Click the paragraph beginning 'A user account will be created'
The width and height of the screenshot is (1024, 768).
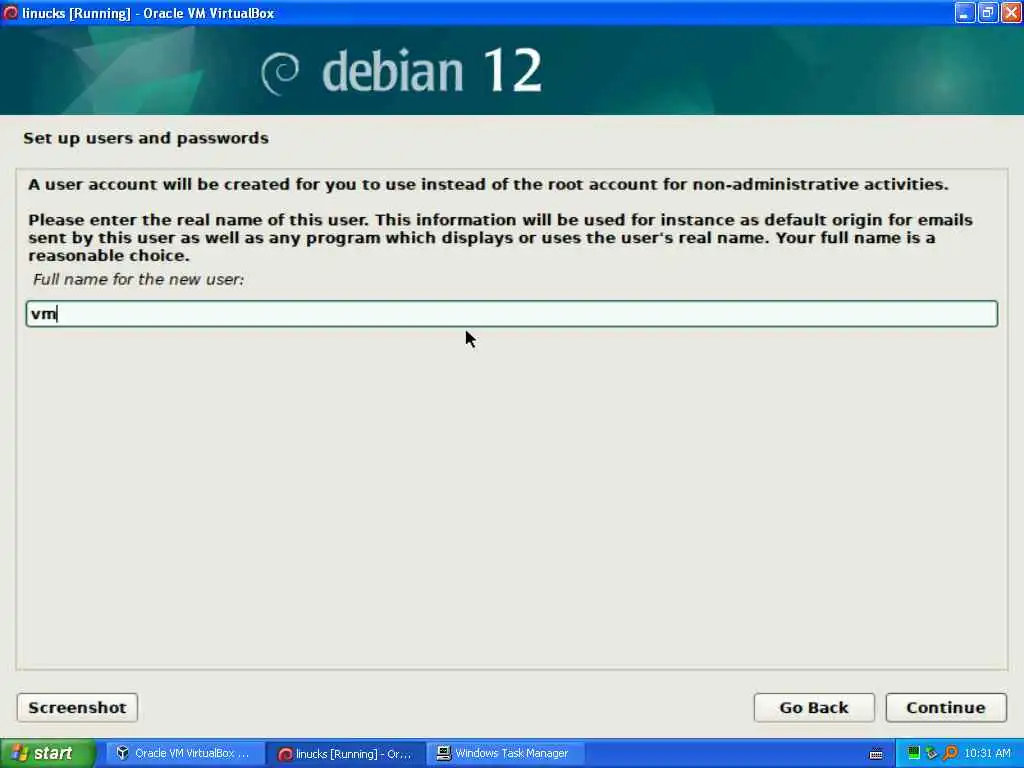coord(488,184)
